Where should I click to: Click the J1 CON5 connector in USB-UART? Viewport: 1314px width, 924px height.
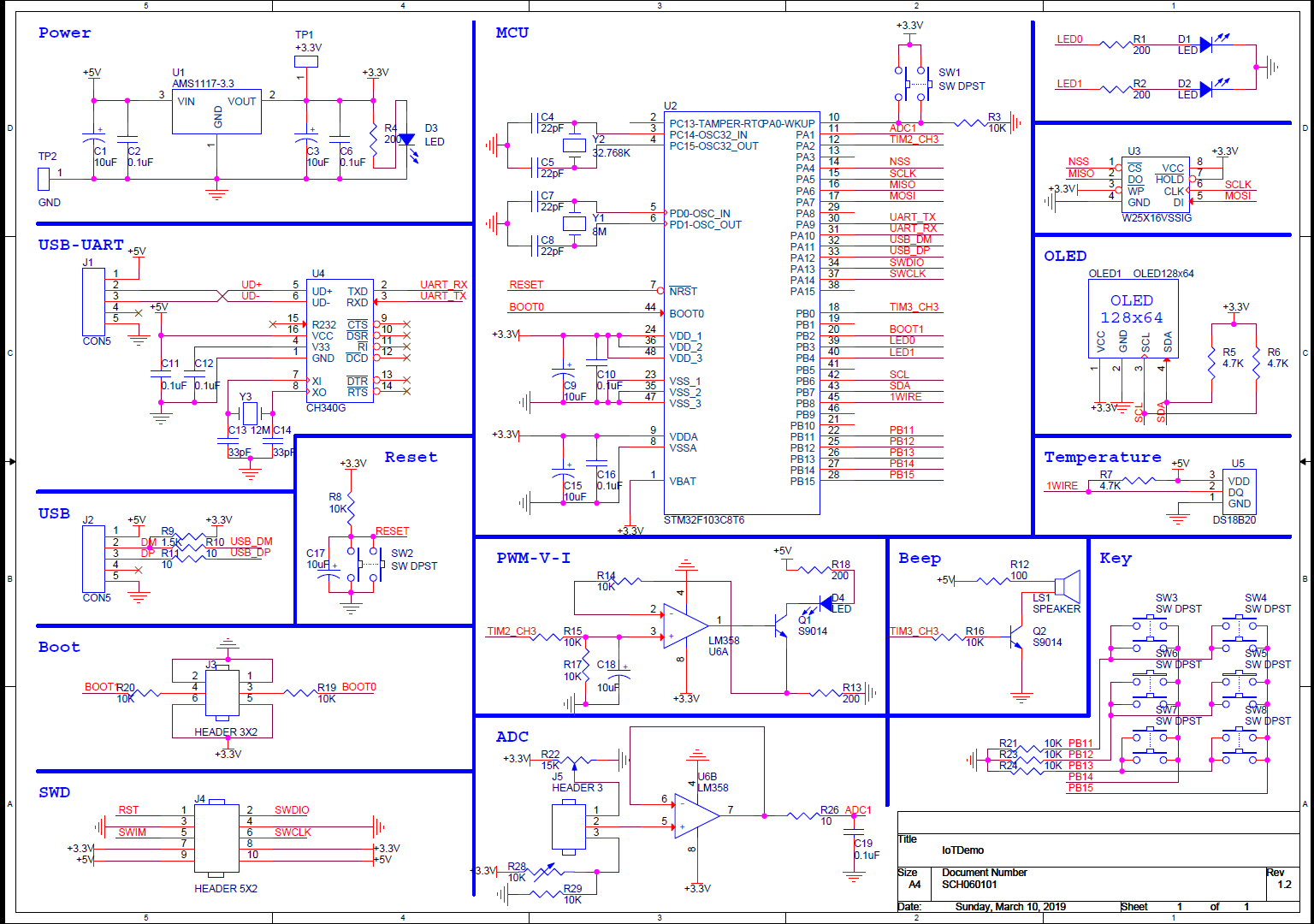(94, 302)
